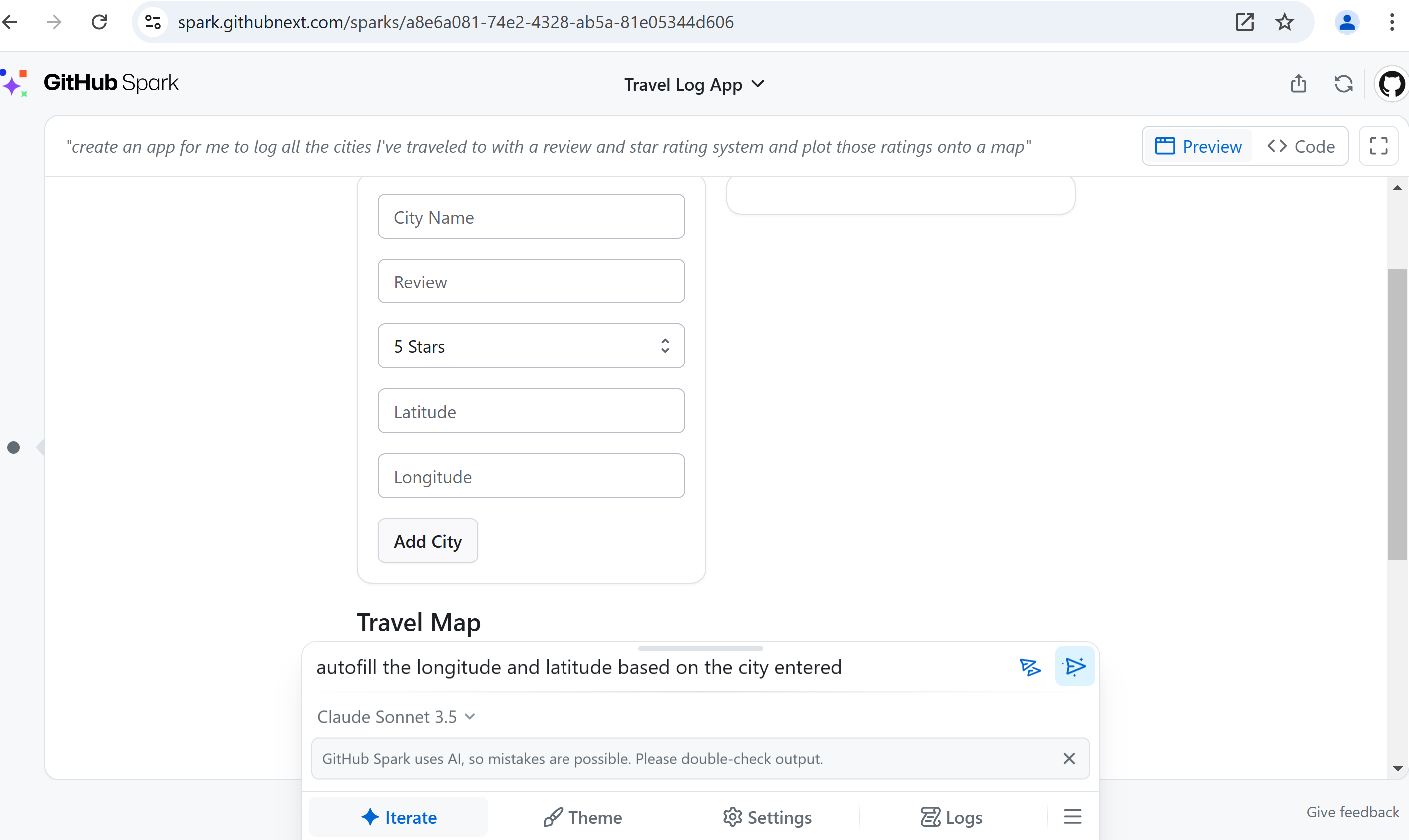1409x840 pixels.
Task: Switch to the Preview tab
Action: click(x=1198, y=146)
